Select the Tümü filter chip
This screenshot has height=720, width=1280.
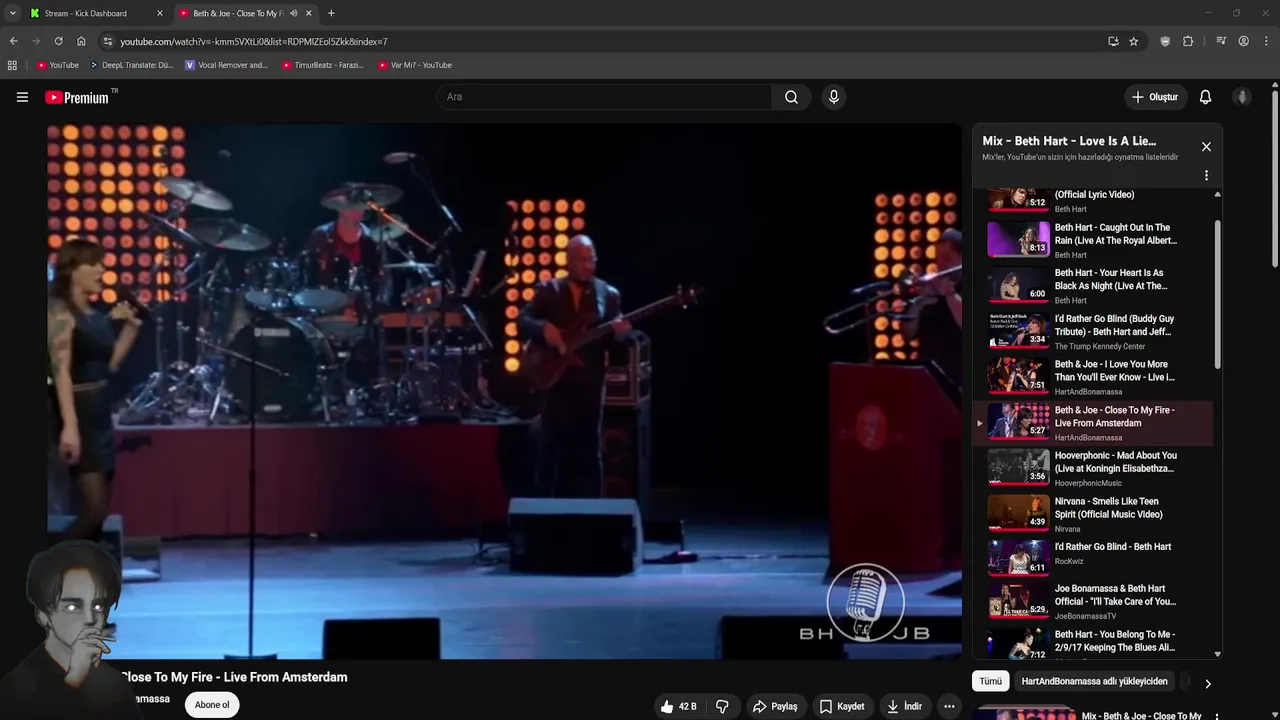990,681
